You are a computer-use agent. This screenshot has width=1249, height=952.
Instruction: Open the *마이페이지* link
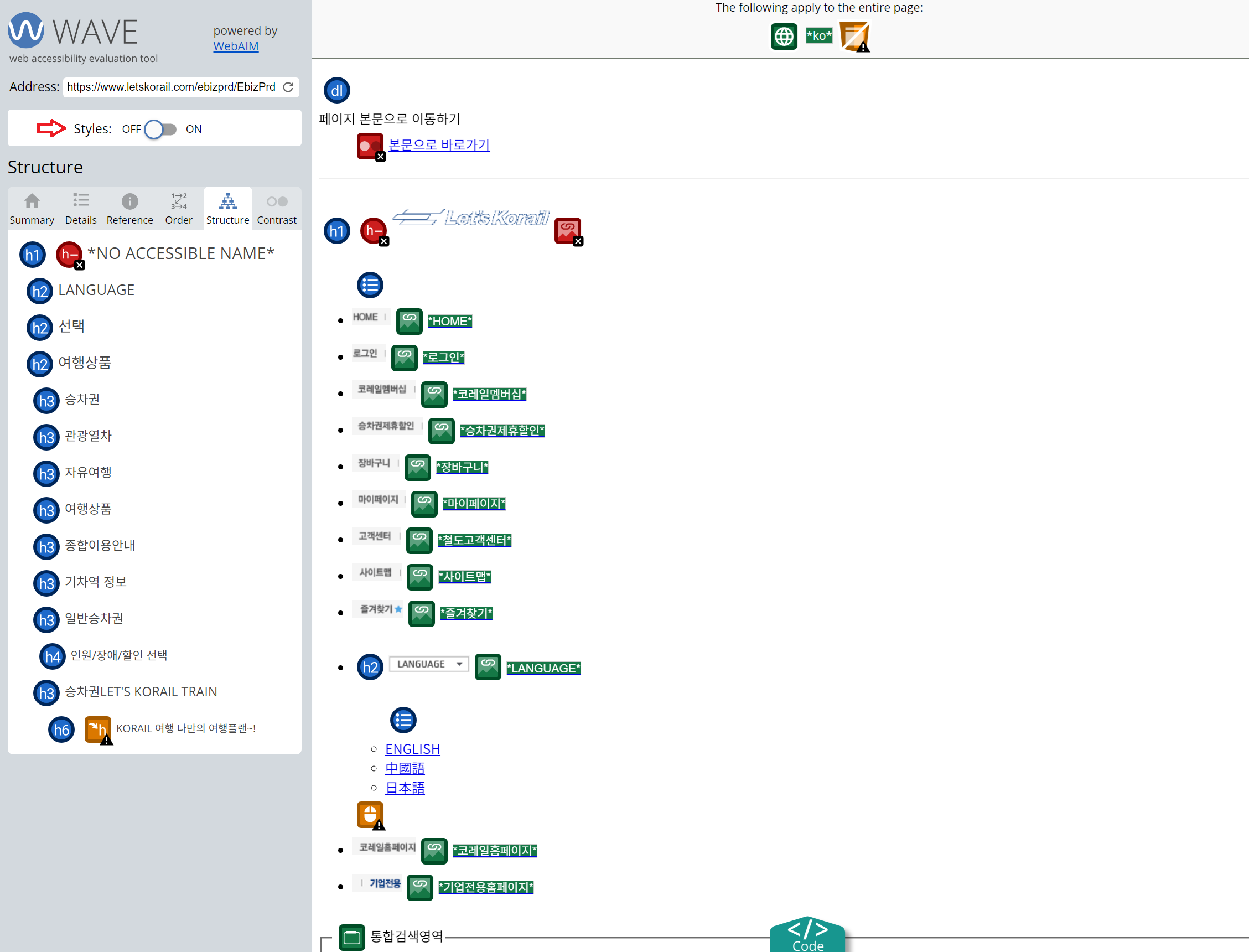tap(474, 504)
